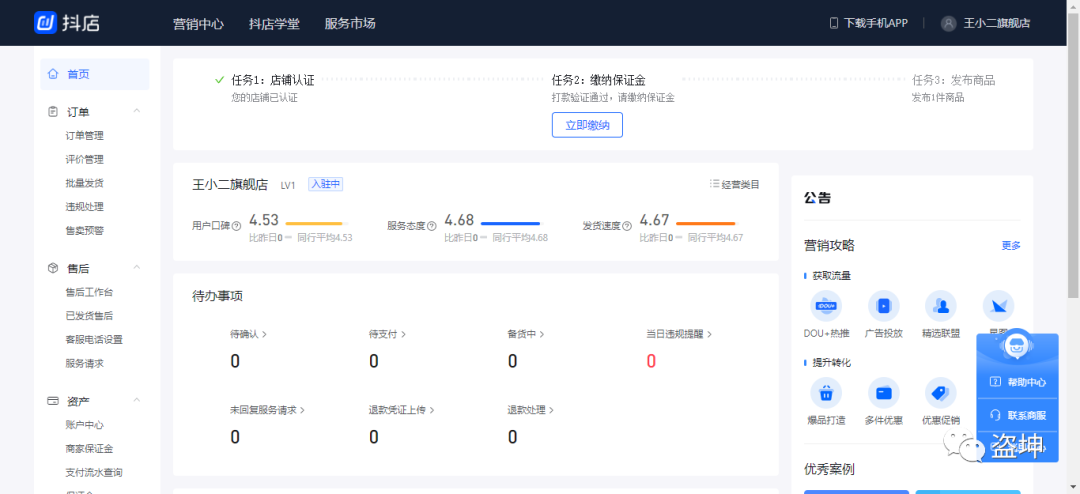Open the 优惠促销 tag icon
Image resolution: width=1080 pixels, height=494 pixels.
click(941, 393)
